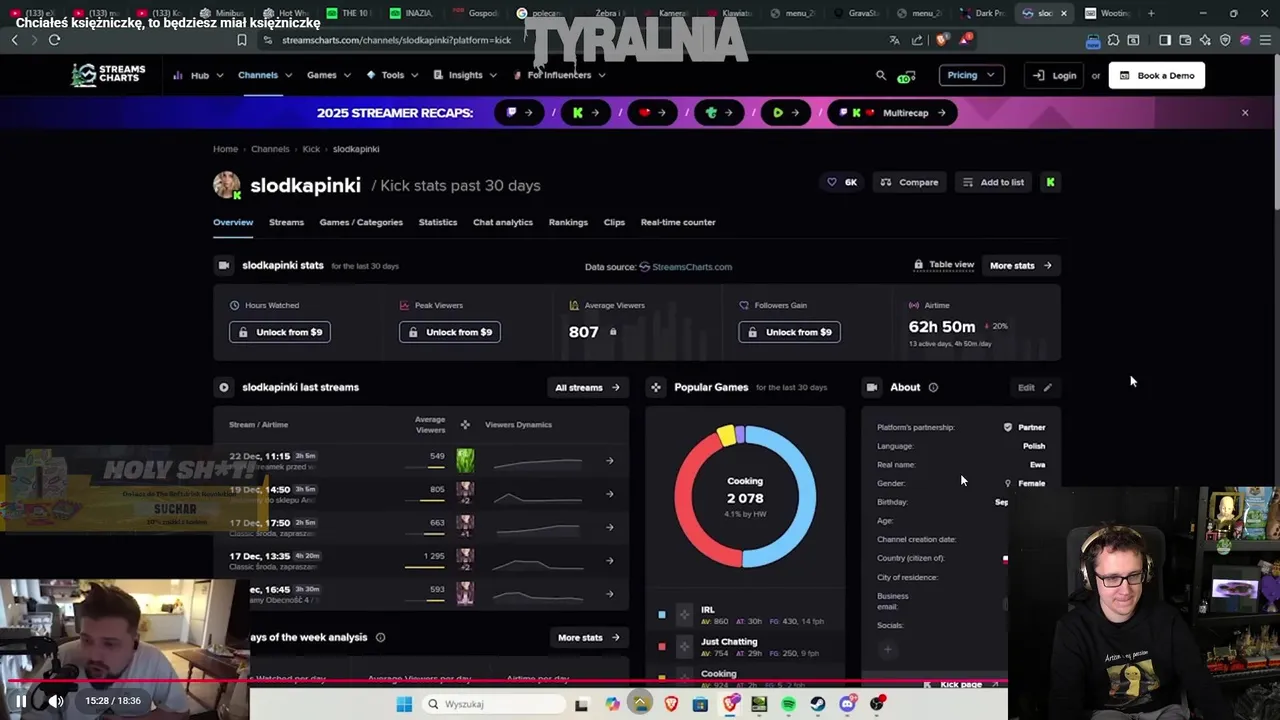Expand the Hub dropdown menu
1280x720 pixels.
198,75
